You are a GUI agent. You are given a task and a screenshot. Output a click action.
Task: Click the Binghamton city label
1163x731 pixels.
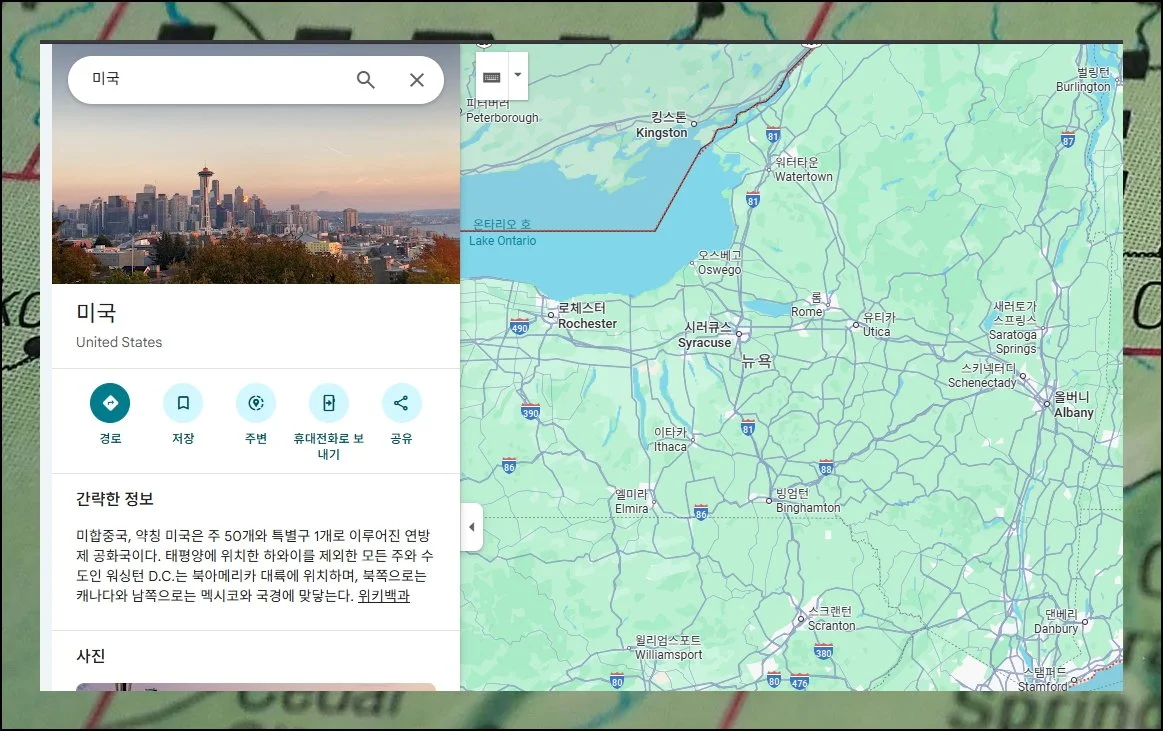pyautogui.click(x=808, y=507)
